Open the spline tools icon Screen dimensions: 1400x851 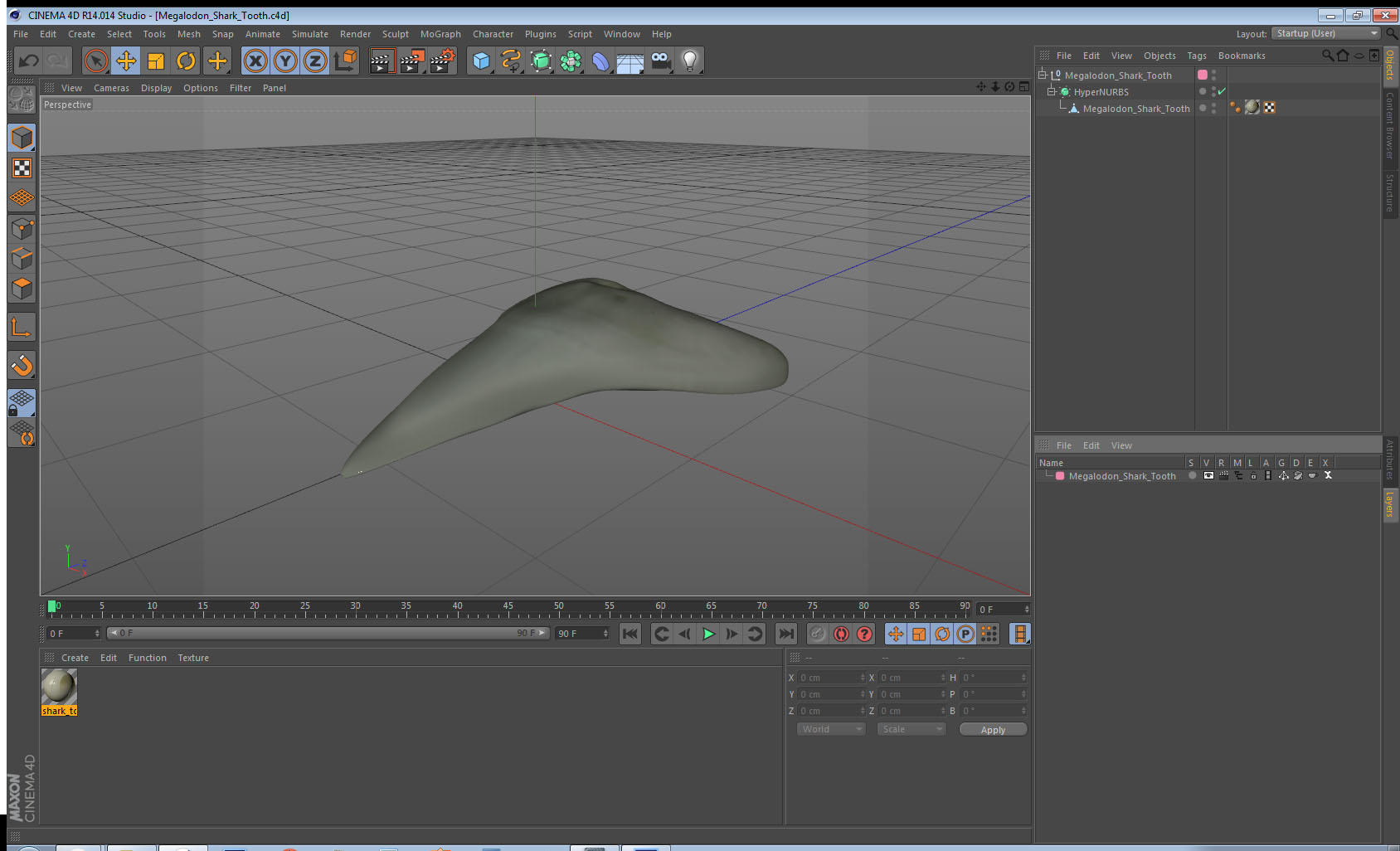click(511, 61)
